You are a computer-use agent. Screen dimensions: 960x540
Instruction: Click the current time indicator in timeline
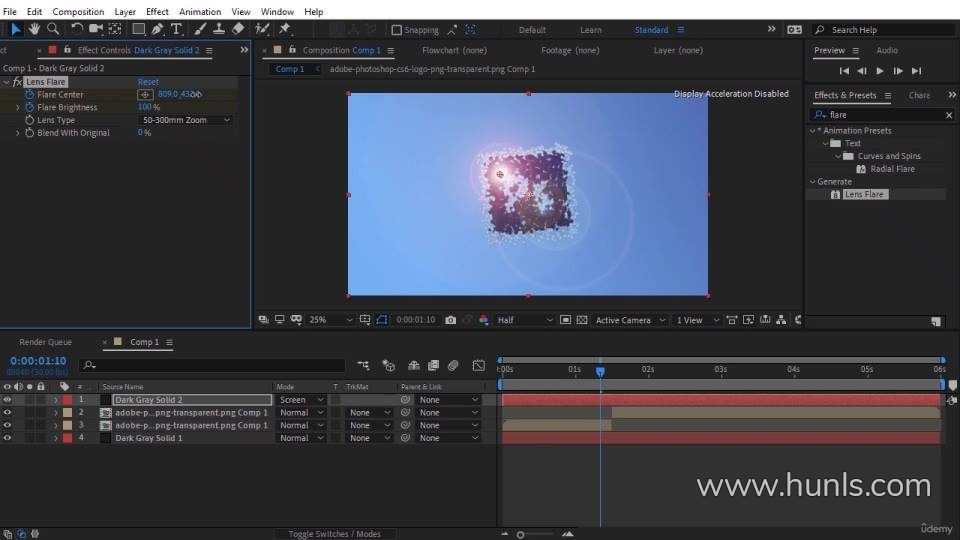point(600,371)
